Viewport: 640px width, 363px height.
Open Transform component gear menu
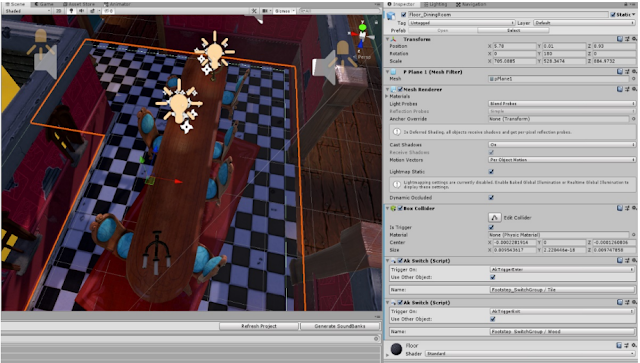[634, 39]
